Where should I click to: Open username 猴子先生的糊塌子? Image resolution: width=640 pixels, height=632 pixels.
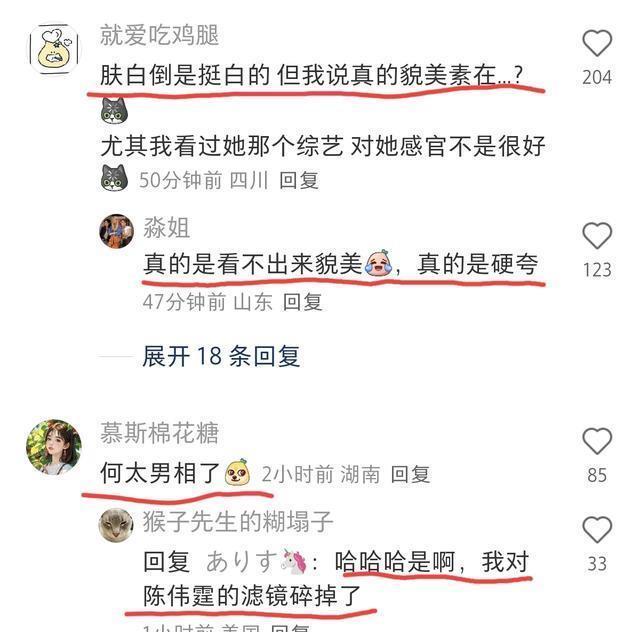point(238,521)
